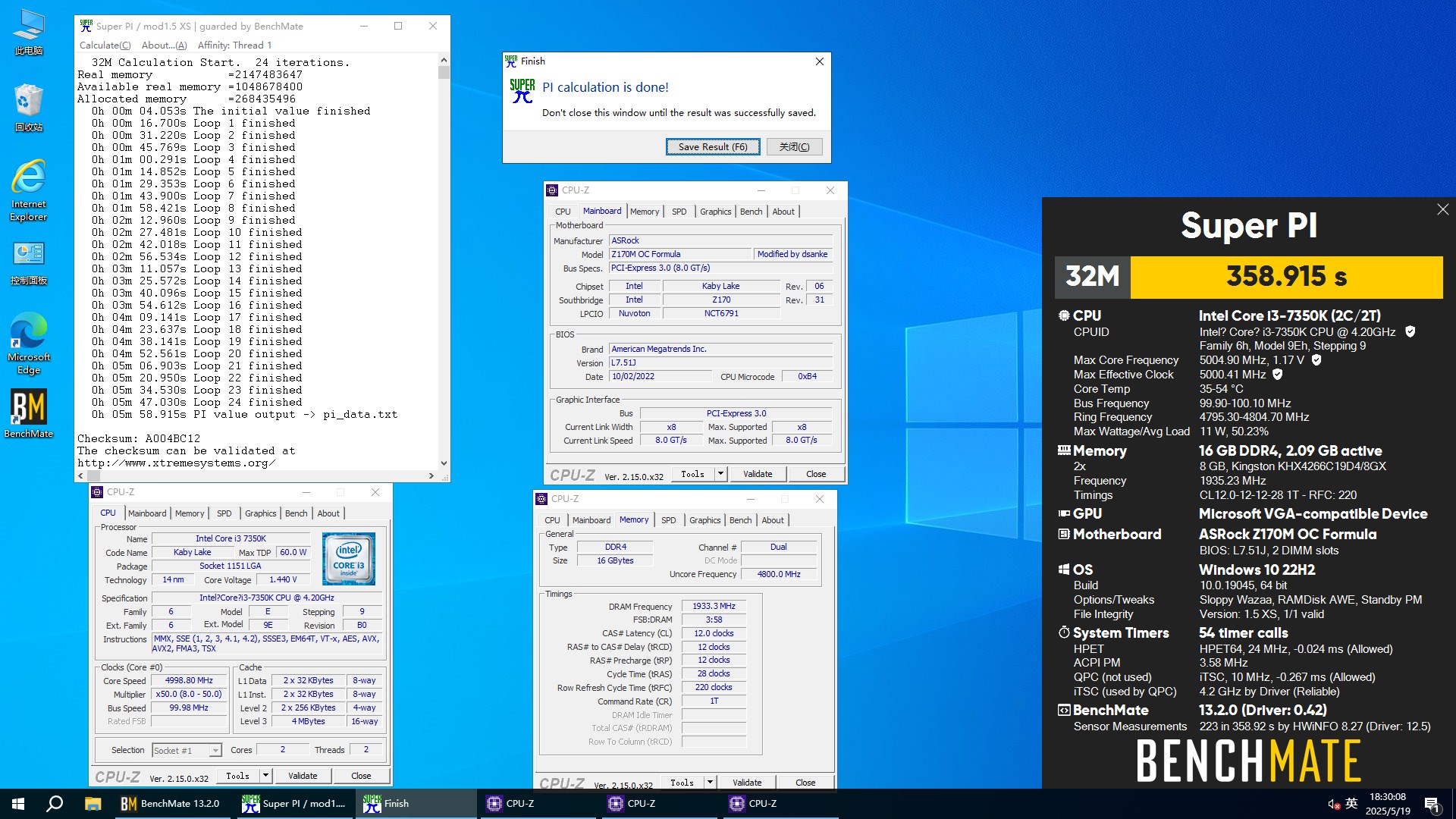Click the Super PI vertical scrollbar up arrow
Viewport: 1456px width, 819px height.
(x=444, y=60)
